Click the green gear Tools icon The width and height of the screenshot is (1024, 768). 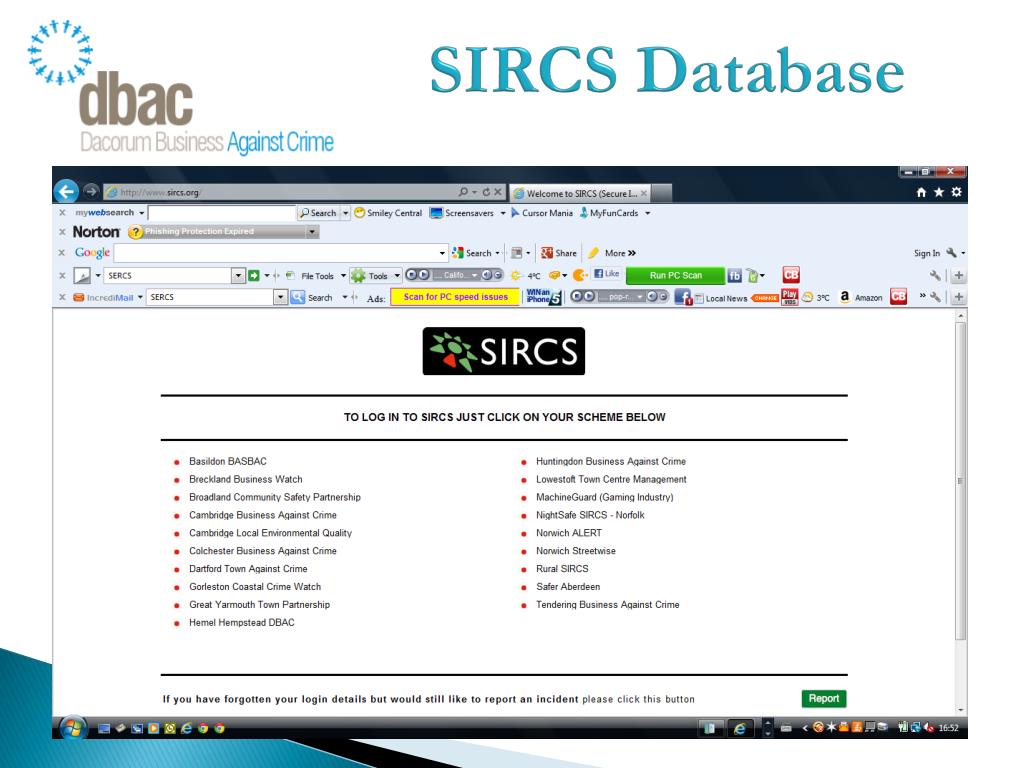click(358, 276)
